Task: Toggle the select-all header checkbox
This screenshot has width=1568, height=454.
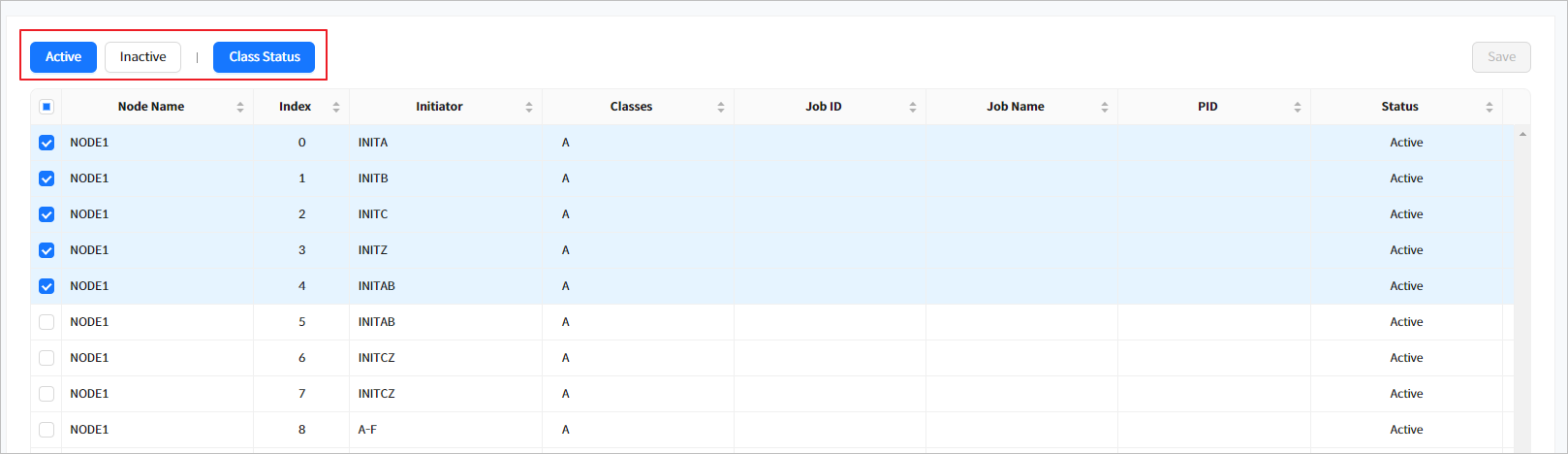Action: (x=47, y=107)
